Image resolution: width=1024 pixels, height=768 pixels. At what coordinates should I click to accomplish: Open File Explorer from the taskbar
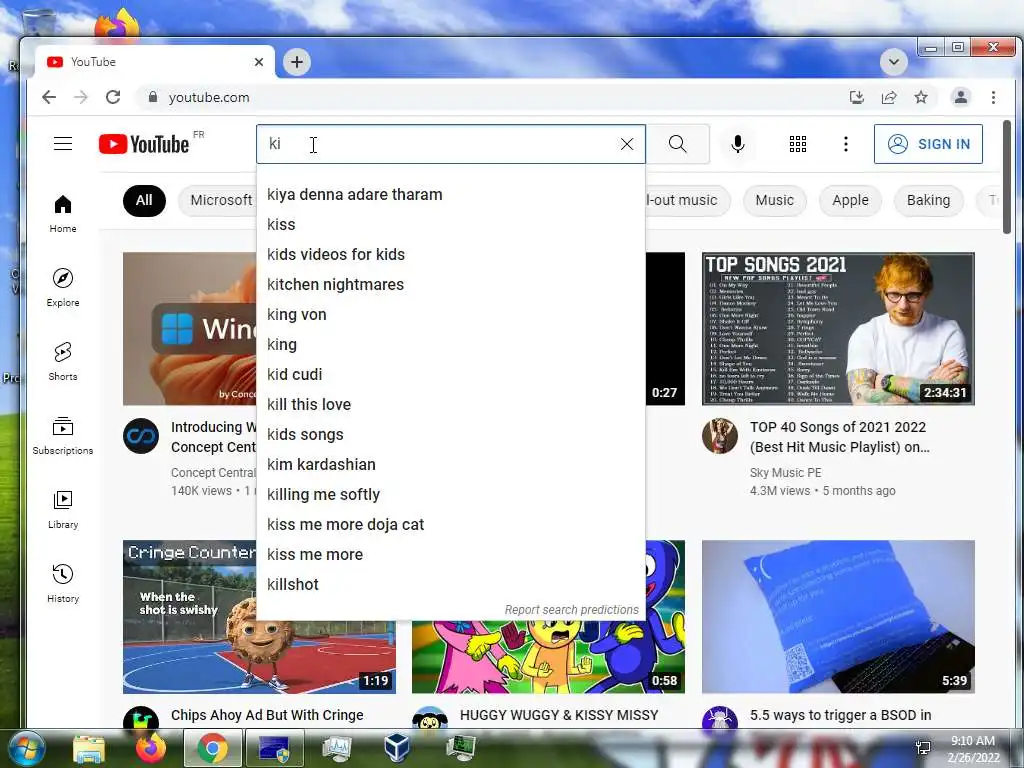tap(89, 748)
